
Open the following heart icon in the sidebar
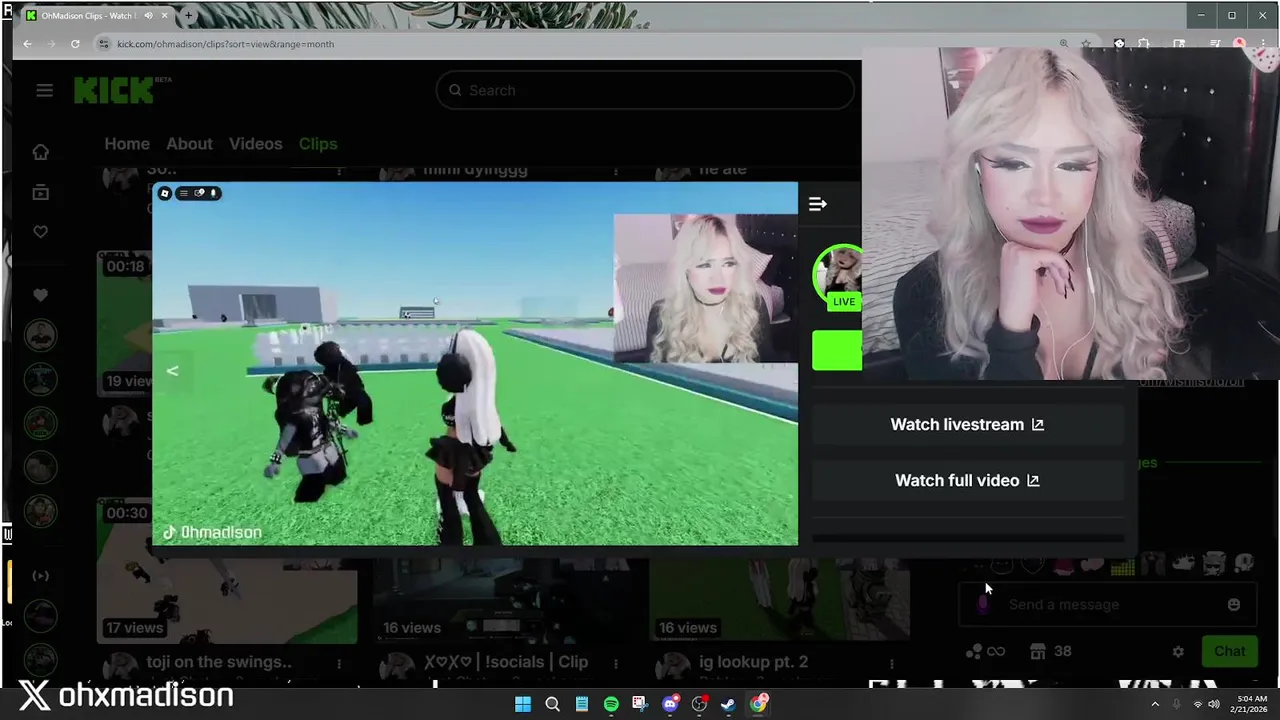[x=40, y=232]
